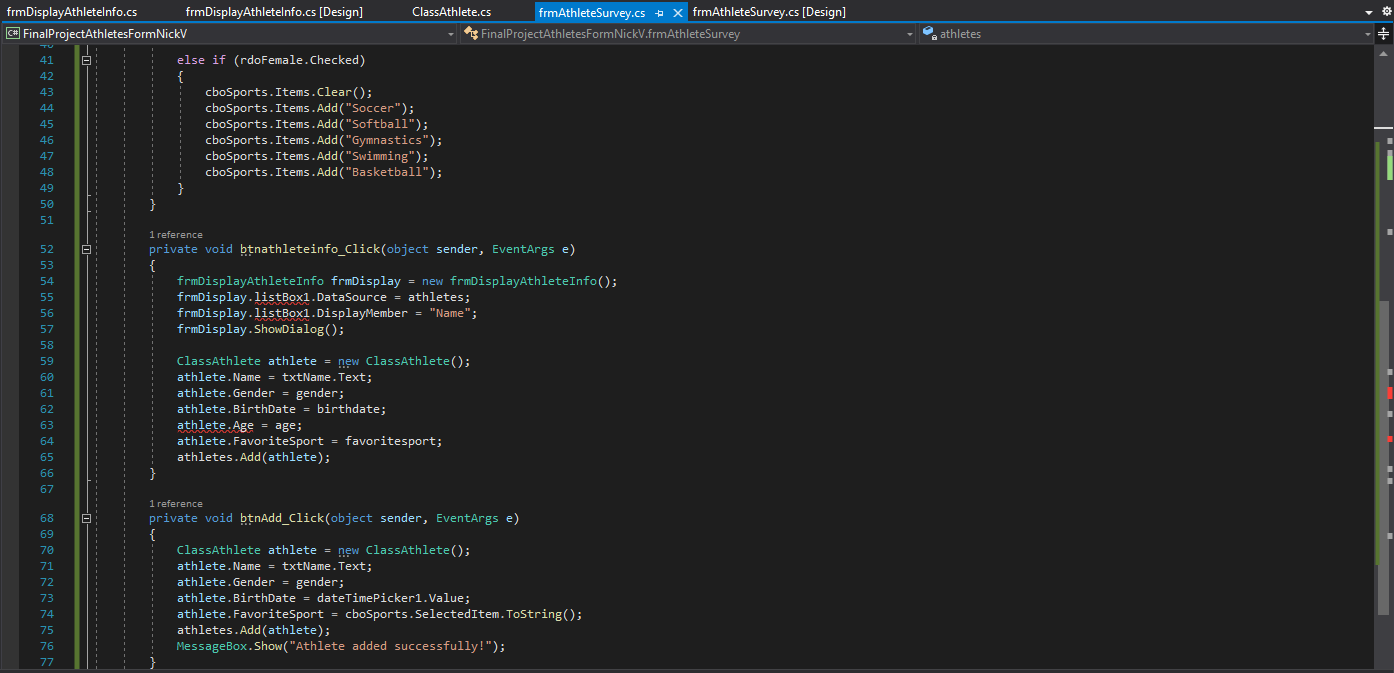
Task: Click the split editor window icon
Action: pos(1384,34)
